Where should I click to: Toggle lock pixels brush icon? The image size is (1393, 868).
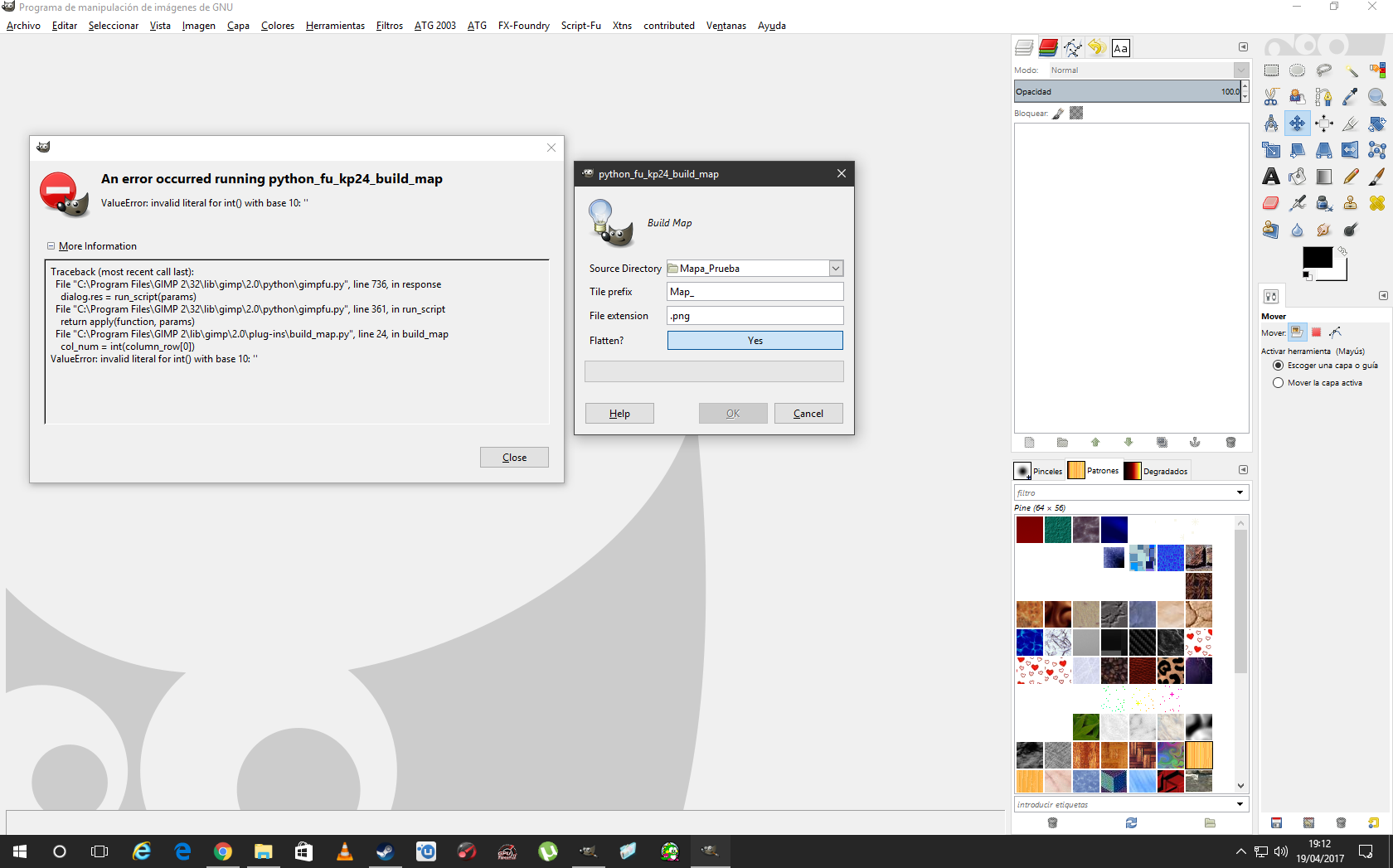pyautogui.click(x=1058, y=114)
